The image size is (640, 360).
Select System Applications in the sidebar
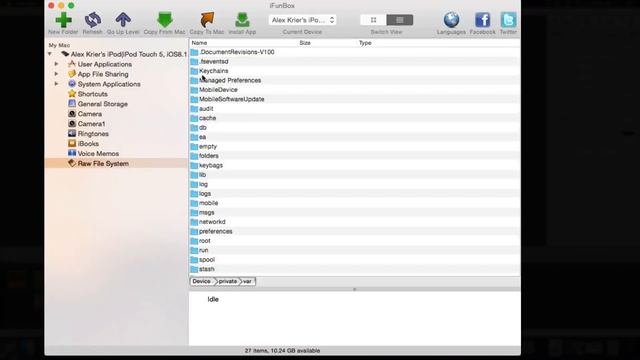[x=109, y=84]
